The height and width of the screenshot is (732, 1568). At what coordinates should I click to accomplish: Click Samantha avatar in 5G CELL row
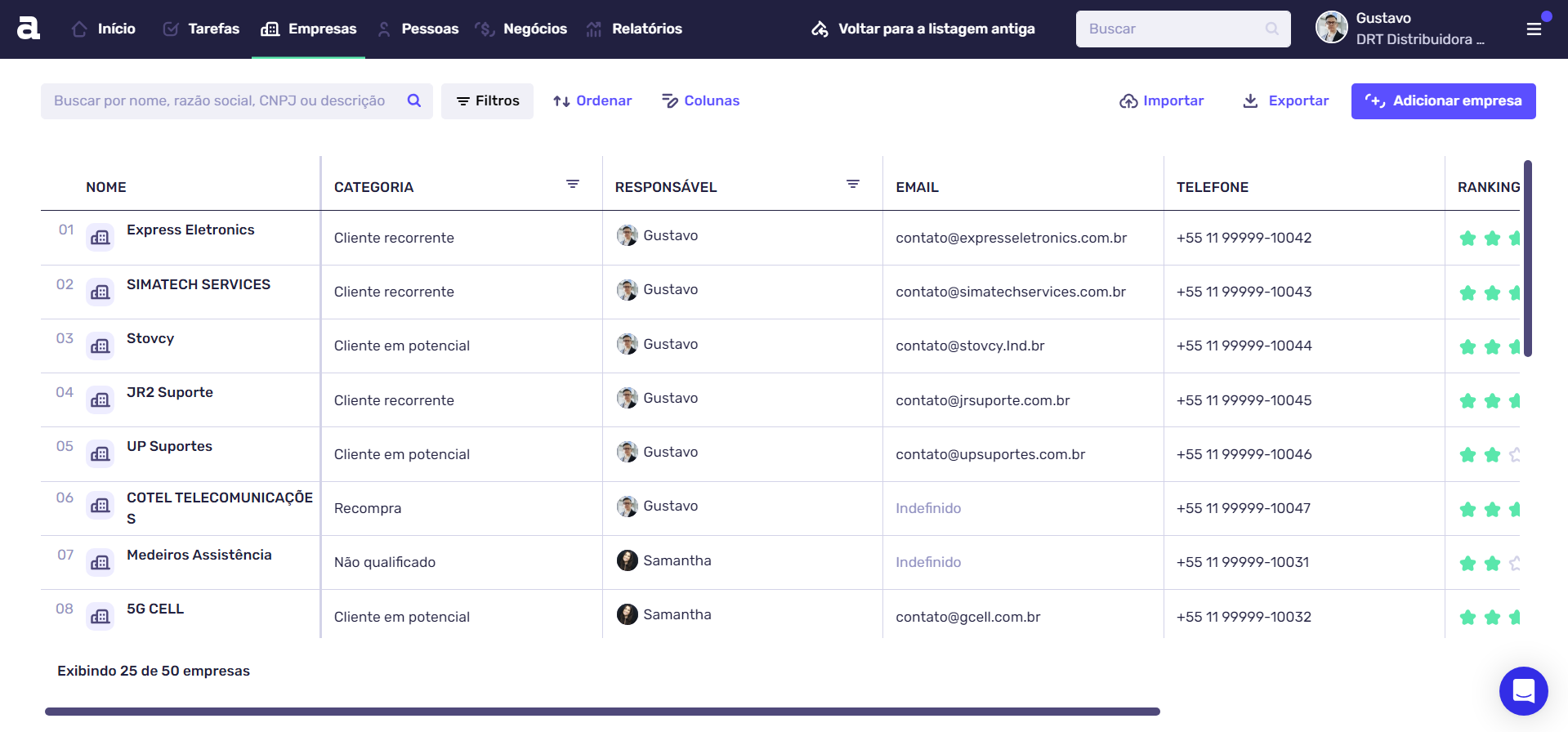[627, 614]
